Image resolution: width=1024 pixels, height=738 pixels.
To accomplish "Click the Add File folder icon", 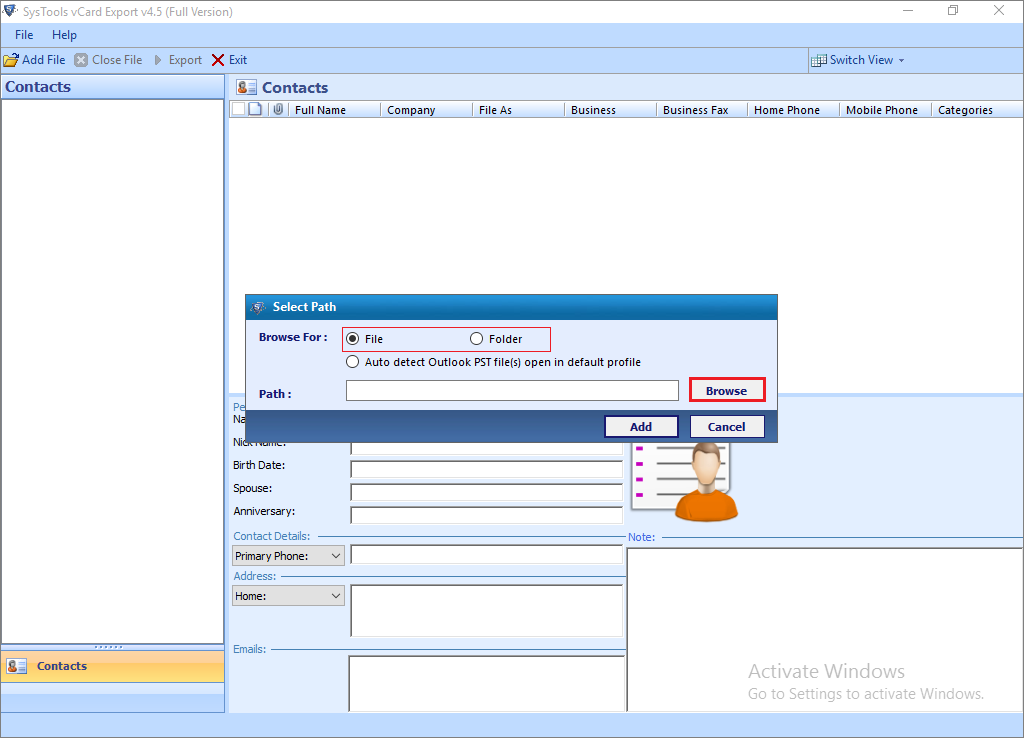I will coord(11,60).
